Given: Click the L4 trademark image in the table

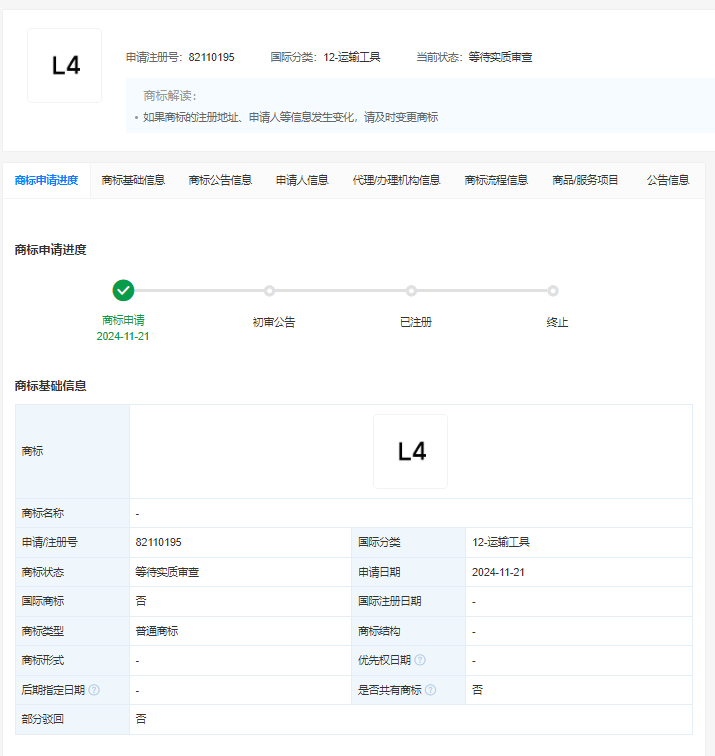Looking at the screenshot, I should (410, 452).
